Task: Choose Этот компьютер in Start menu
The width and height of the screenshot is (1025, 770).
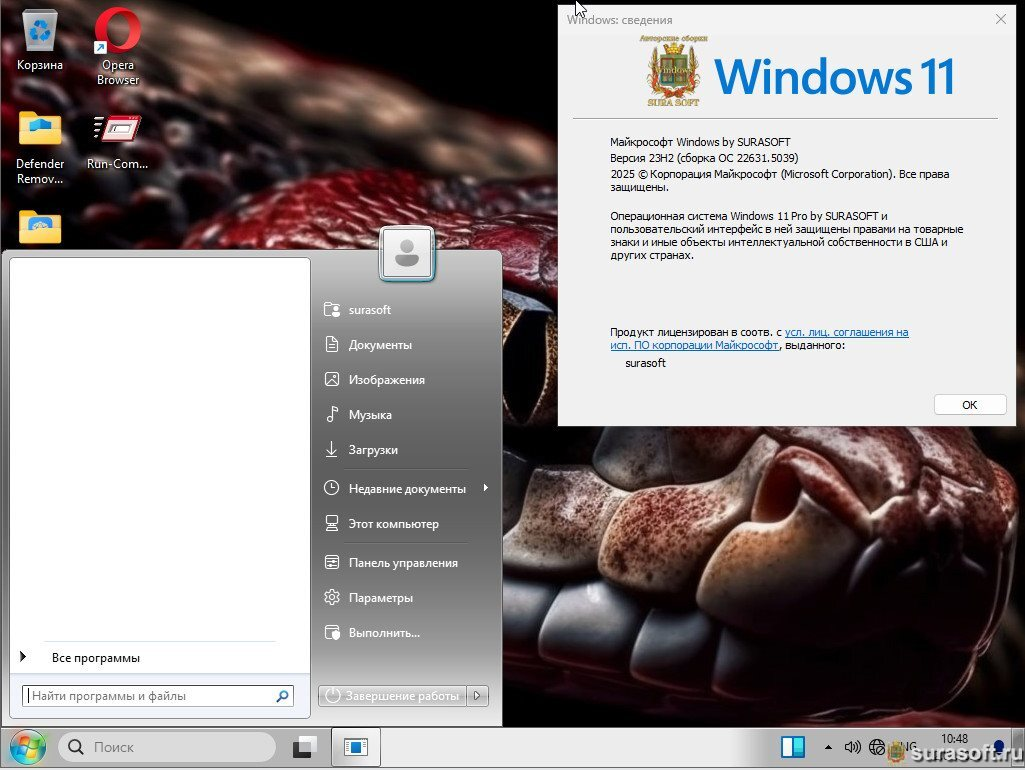Action: pyautogui.click(x=393, y=524)
